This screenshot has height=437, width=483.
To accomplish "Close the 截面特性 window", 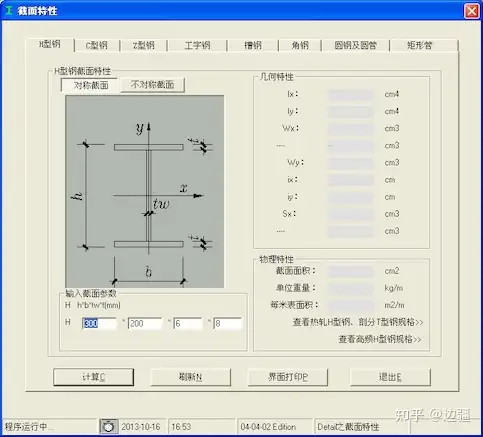I will click(x=472, y=11).
